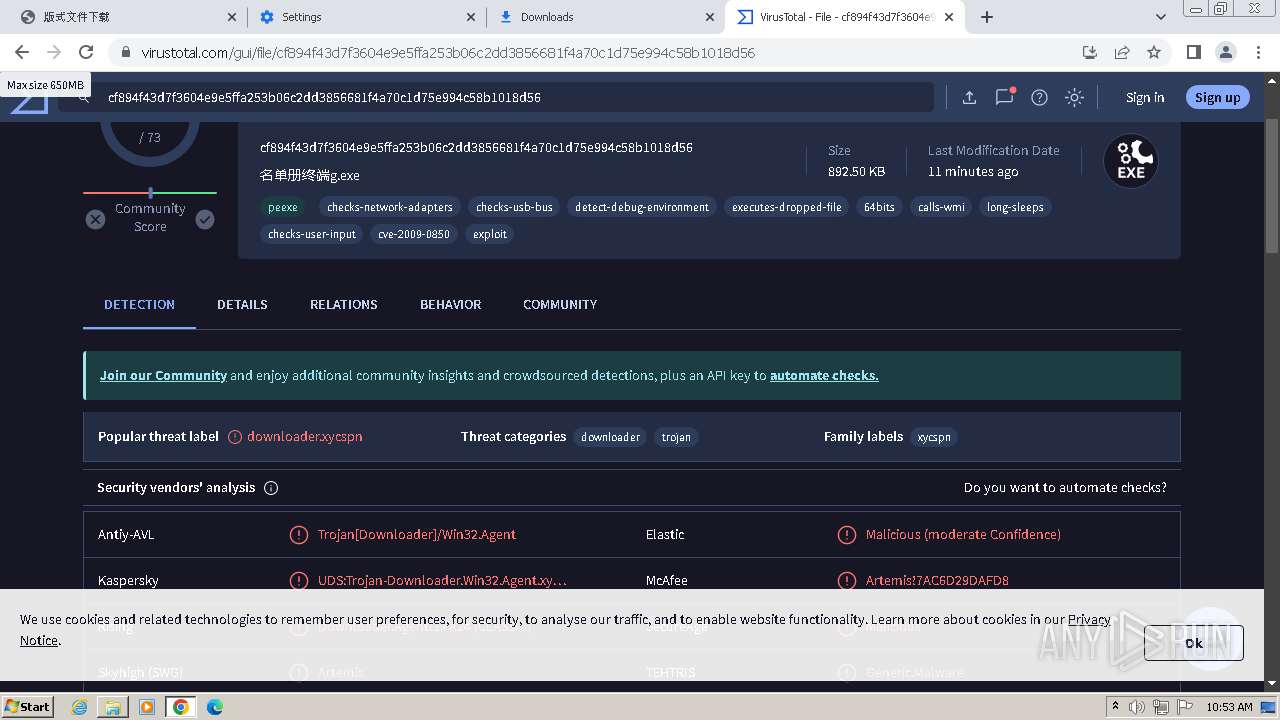The height and width of the screenshot is (720, 1280).
Task: Click the EXE file type icon
Action: (1130, 161)
